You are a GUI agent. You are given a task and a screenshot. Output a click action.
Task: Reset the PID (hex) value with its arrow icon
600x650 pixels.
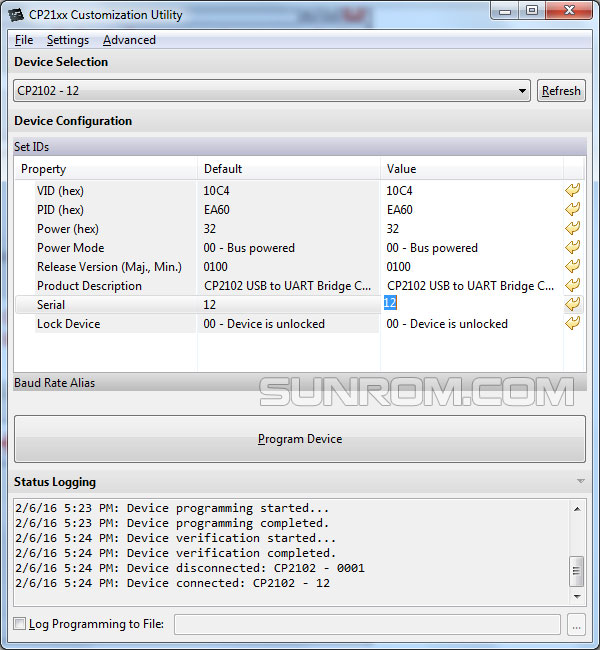[573, 209]
